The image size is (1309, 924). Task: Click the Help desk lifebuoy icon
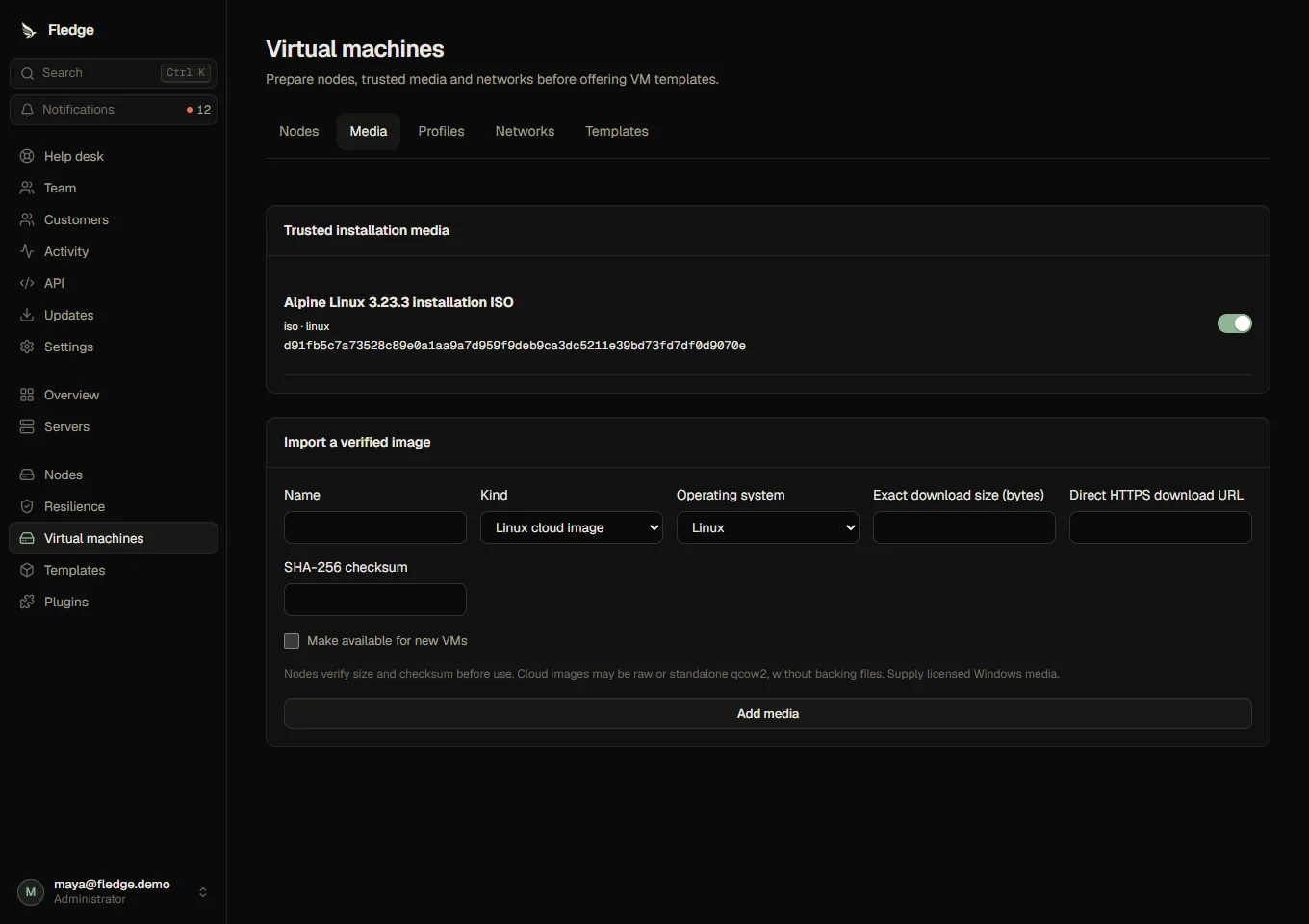pos(27,156)
